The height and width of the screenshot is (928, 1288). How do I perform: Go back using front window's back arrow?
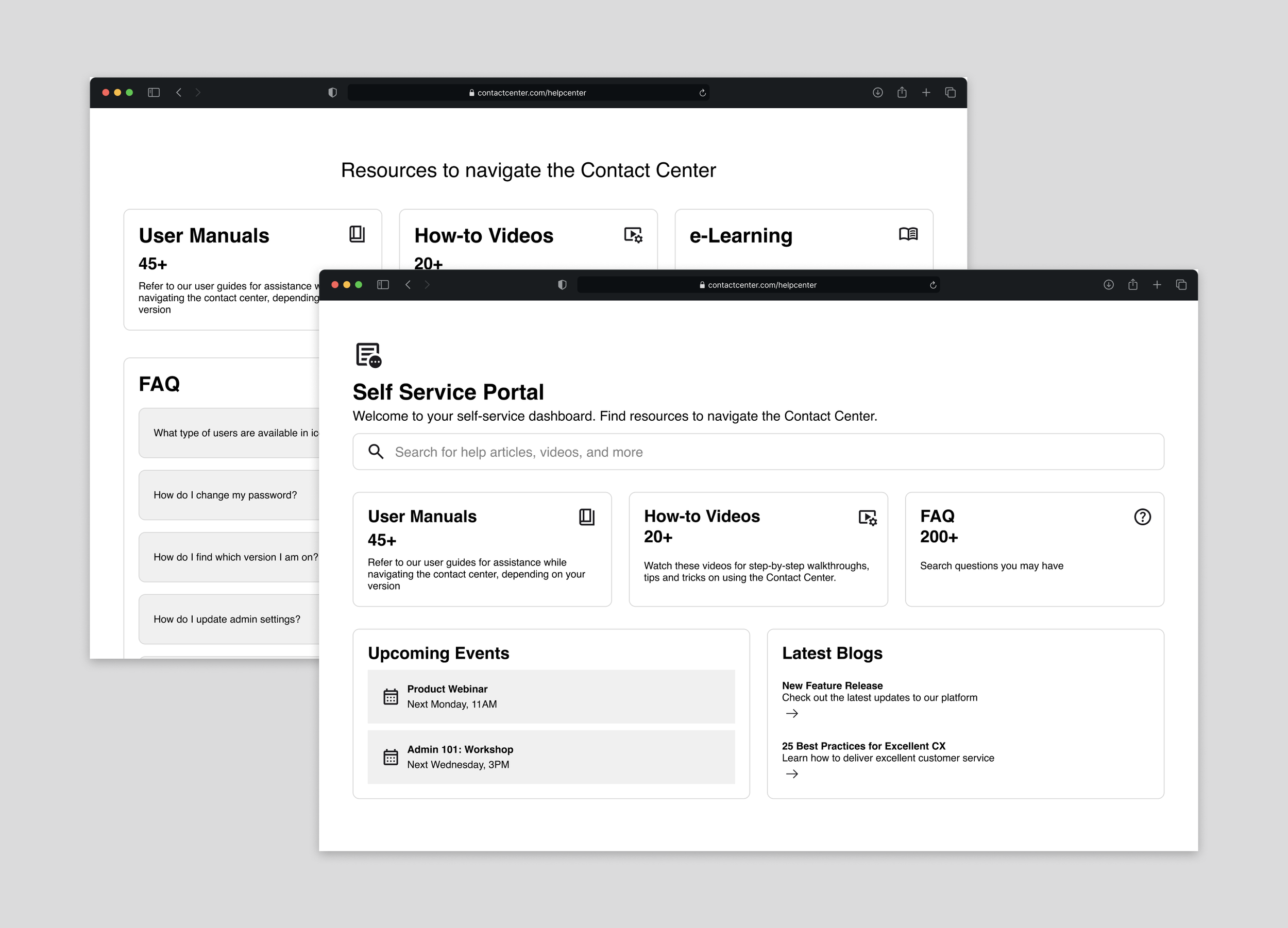coord(408,285)
